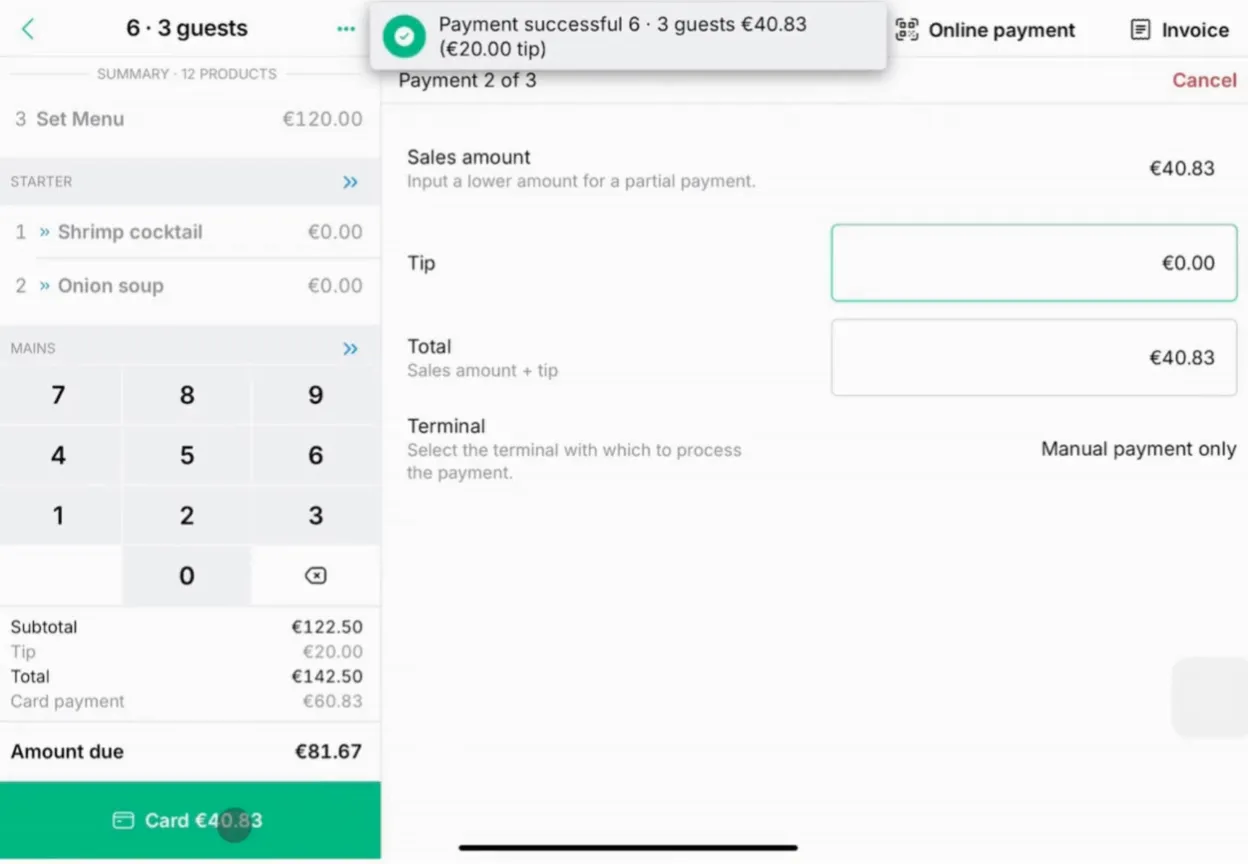This screenshot has height=864, width=1248.
Task: Click the Total amount field
Action: (x=1033, y=358)
